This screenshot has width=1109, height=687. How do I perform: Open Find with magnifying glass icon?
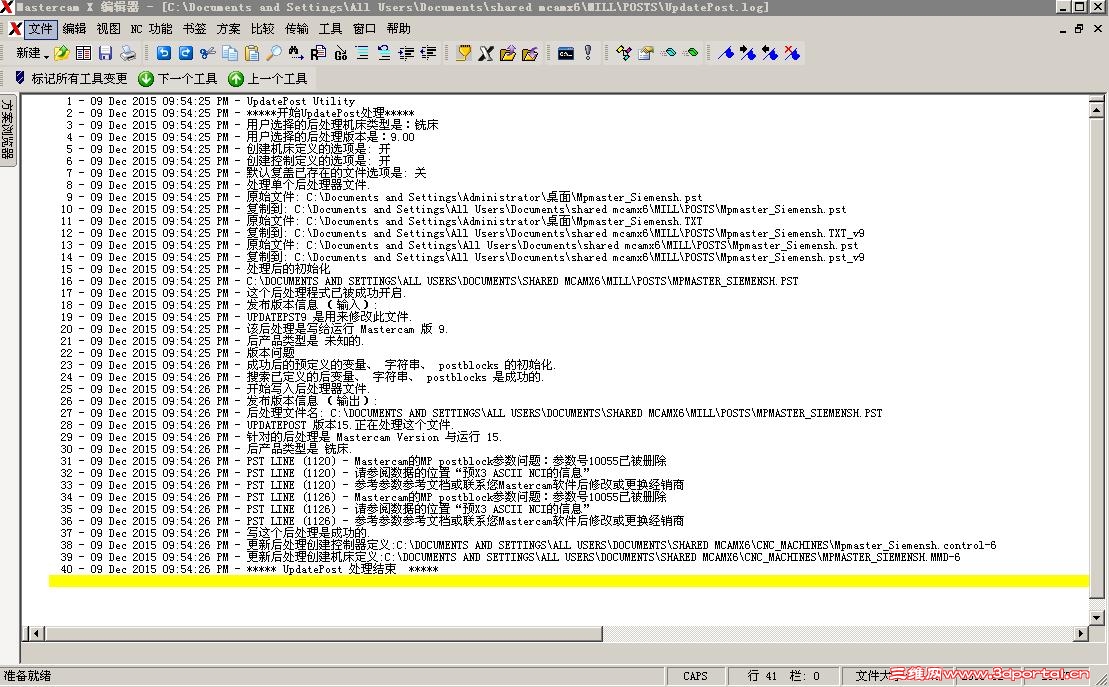coord(274,53)
